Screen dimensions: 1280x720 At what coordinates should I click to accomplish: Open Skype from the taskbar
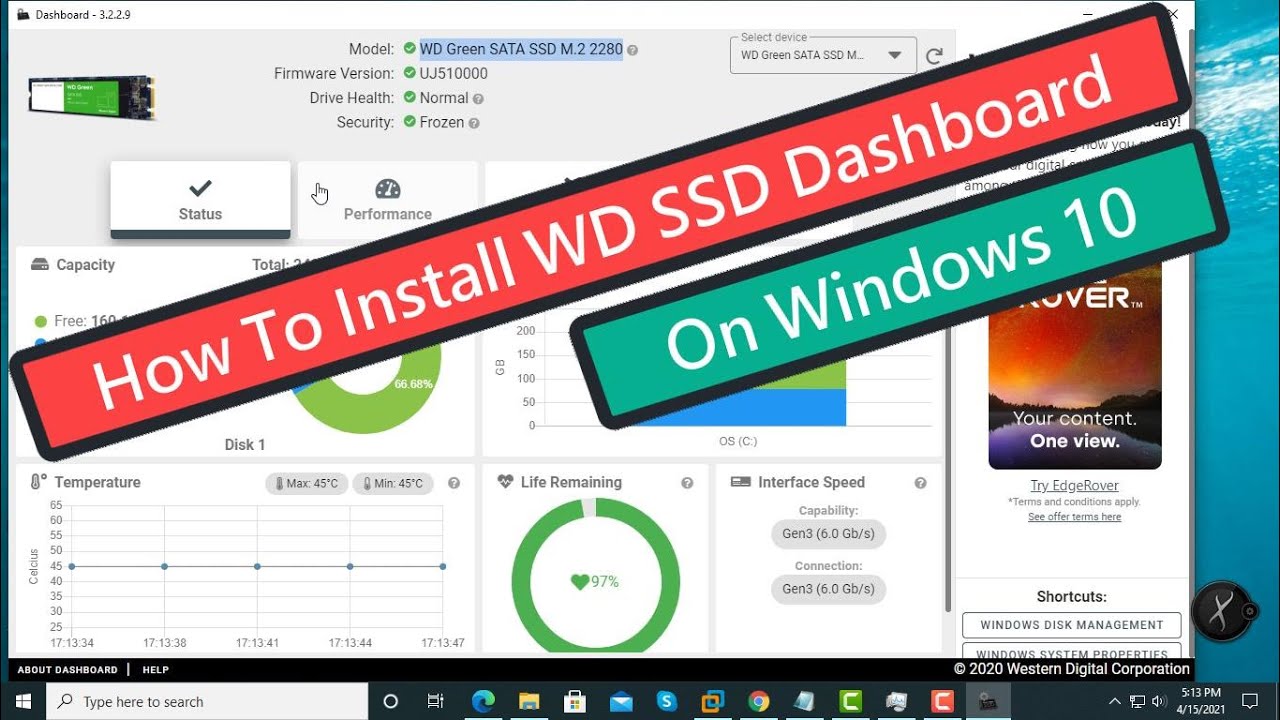[667, 701]
